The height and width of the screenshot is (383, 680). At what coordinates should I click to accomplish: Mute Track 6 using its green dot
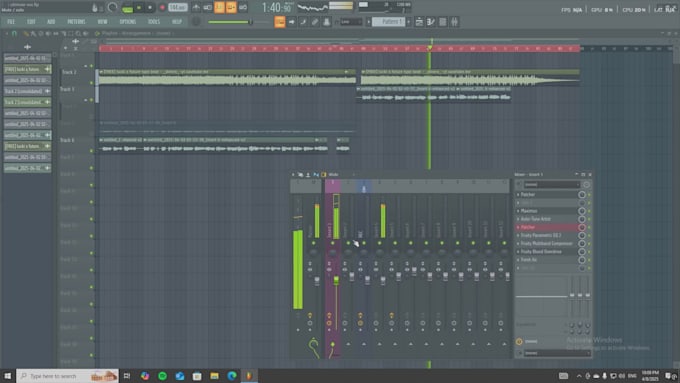point(92,151)
